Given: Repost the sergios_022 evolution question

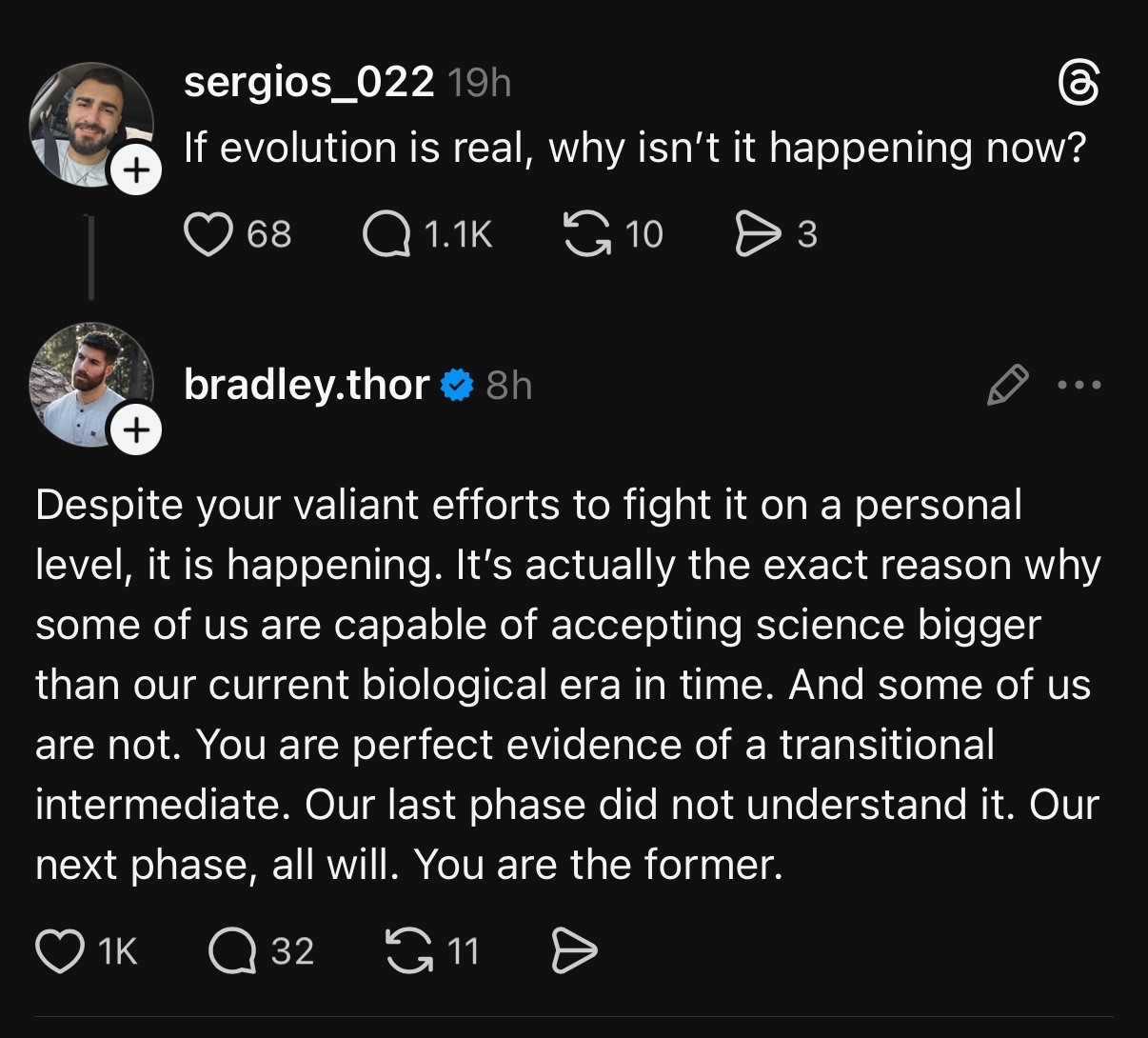Looking at the screenshot, I should pos(588,234).
